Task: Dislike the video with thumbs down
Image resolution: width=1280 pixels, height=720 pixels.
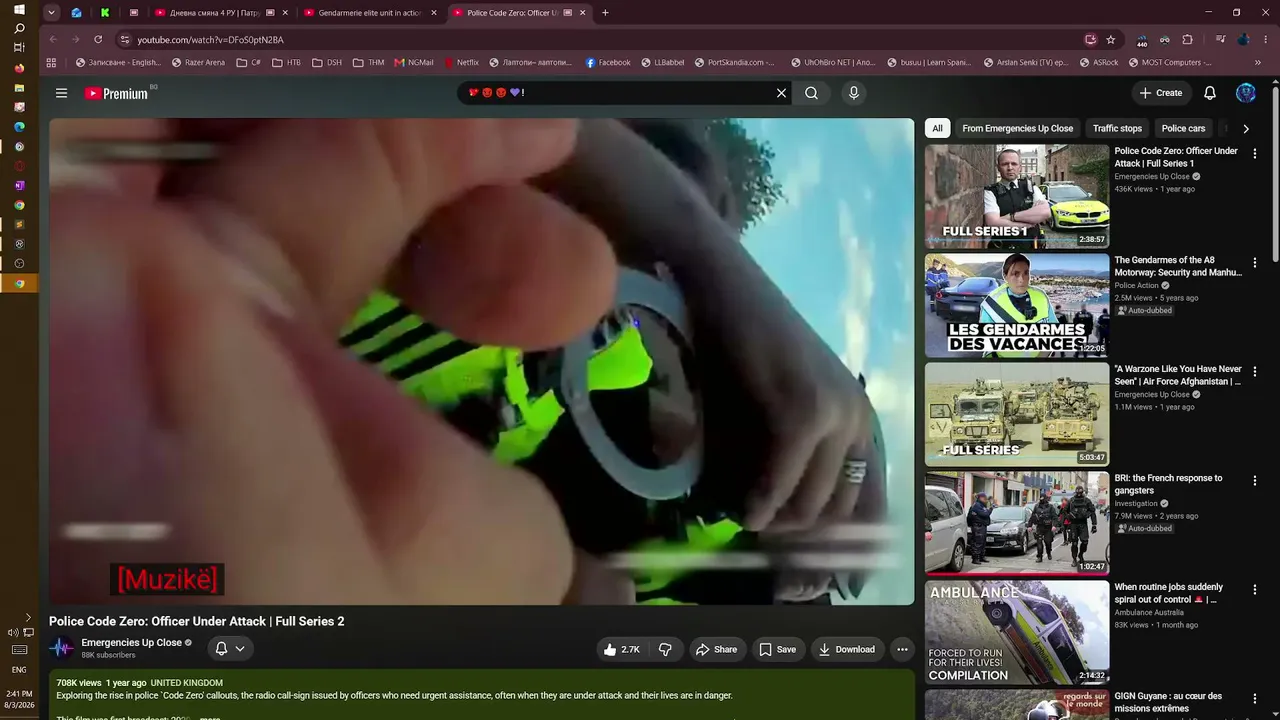Action: tap(665, 650)
